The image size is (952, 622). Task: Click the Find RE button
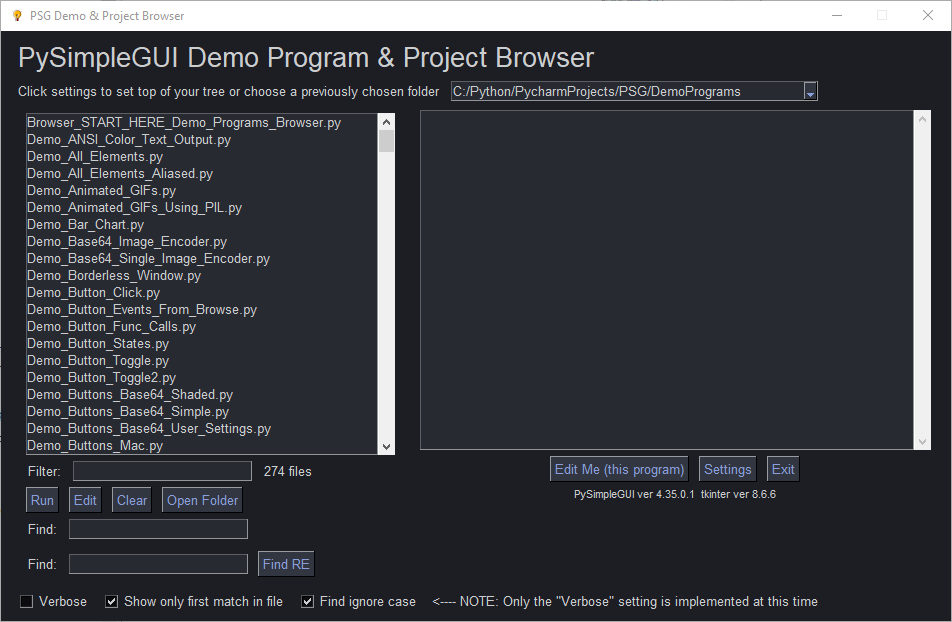(286, 564)
